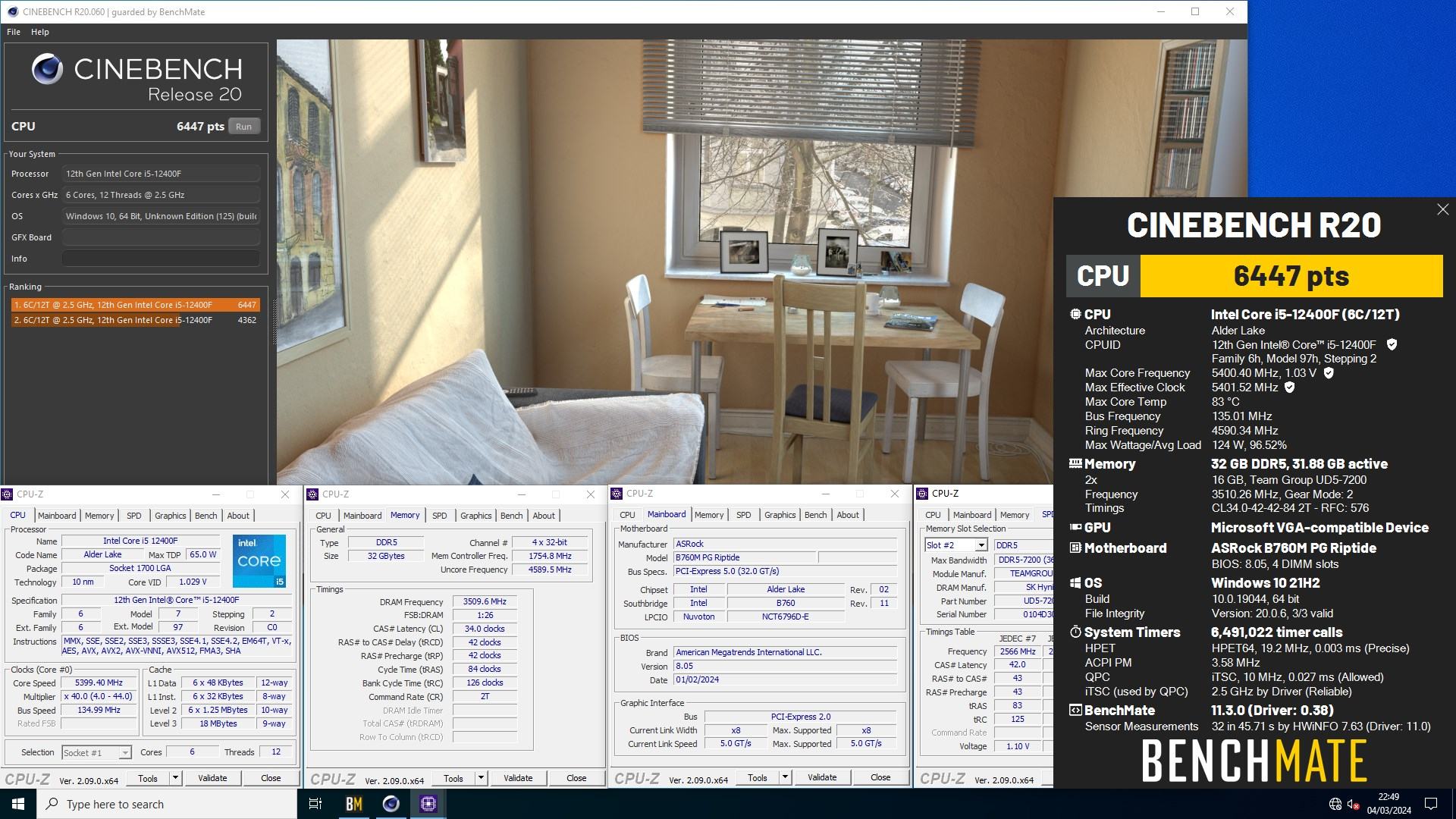Click the System Timers clock icon
The height and width of the screenshot is (819, 1456).
tap(1075, 632)
